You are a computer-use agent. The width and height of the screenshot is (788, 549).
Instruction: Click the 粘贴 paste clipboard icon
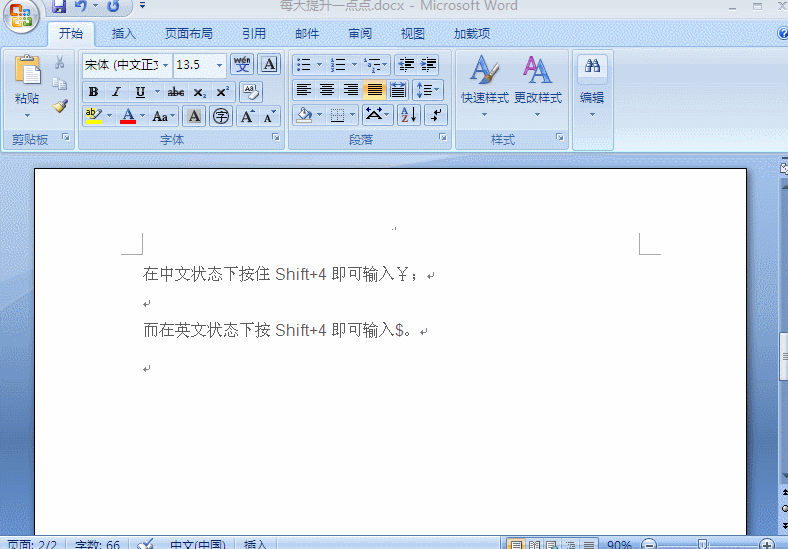pos(27,69)
